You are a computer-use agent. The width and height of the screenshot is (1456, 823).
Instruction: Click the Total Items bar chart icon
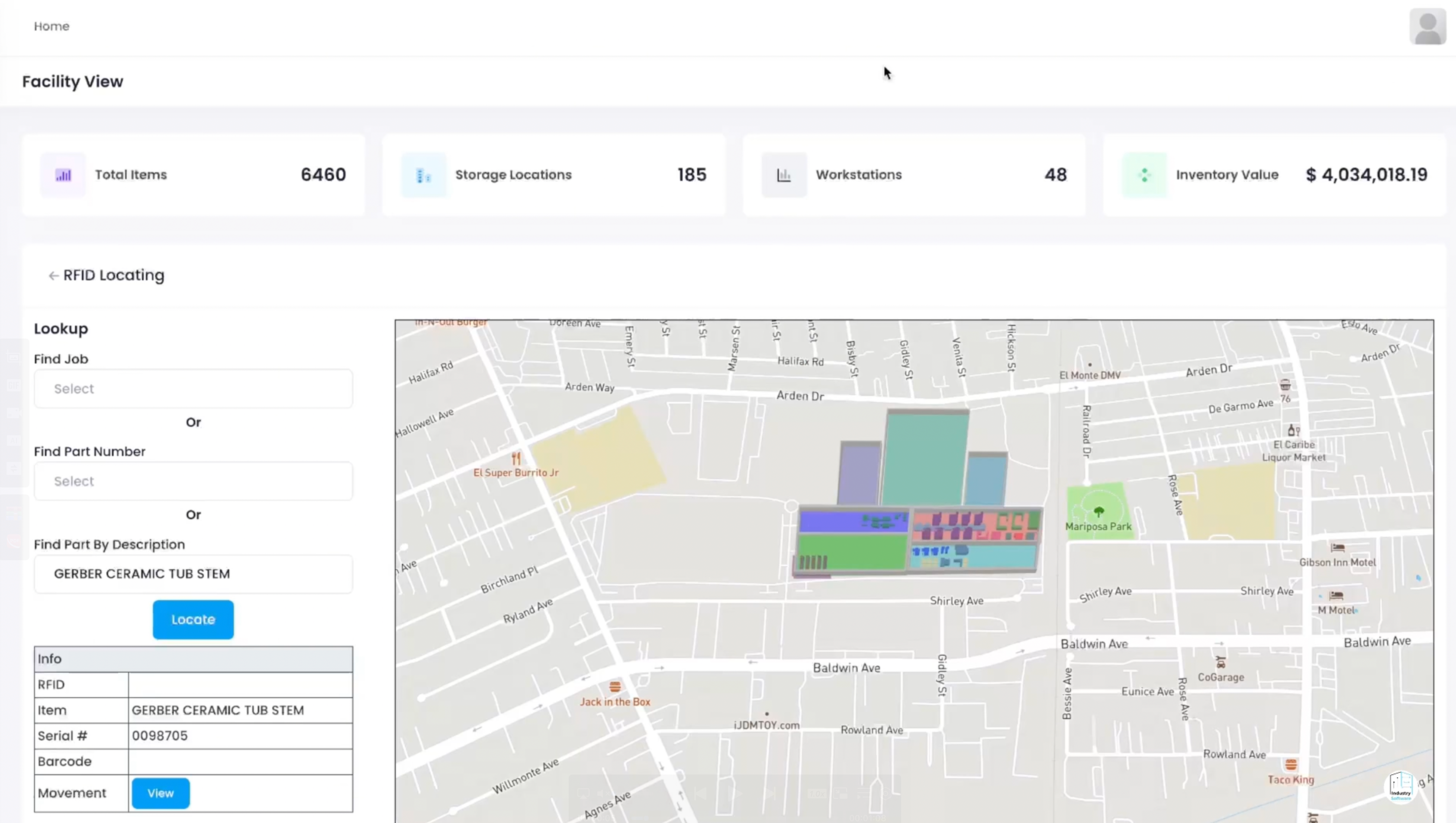click(63, 175)
